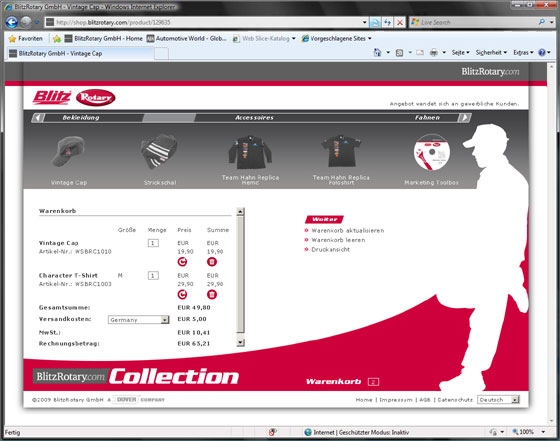The height and width of the screenshot is (441, 560).
Task: Click the Vintage Cap quantity field
Action: pyautogui.click(x=153, y=243)
